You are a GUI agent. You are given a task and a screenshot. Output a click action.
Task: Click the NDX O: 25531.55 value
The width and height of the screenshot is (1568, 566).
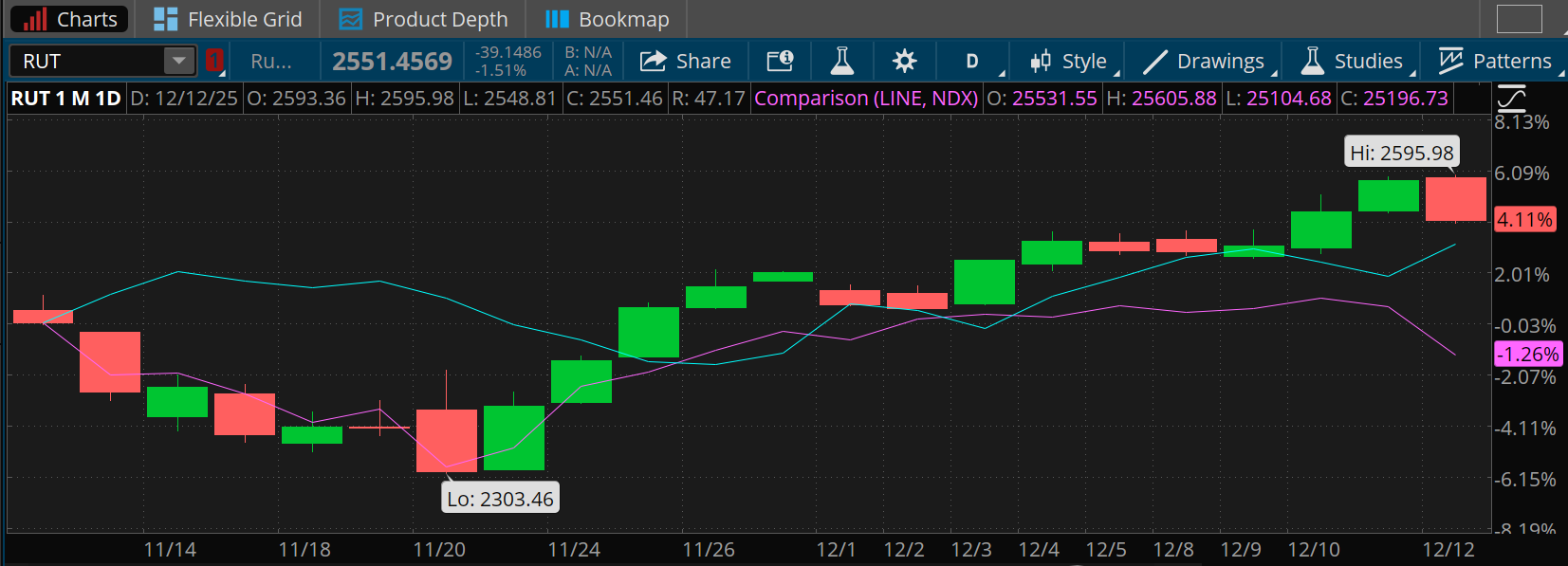(x=1042, y=98)
